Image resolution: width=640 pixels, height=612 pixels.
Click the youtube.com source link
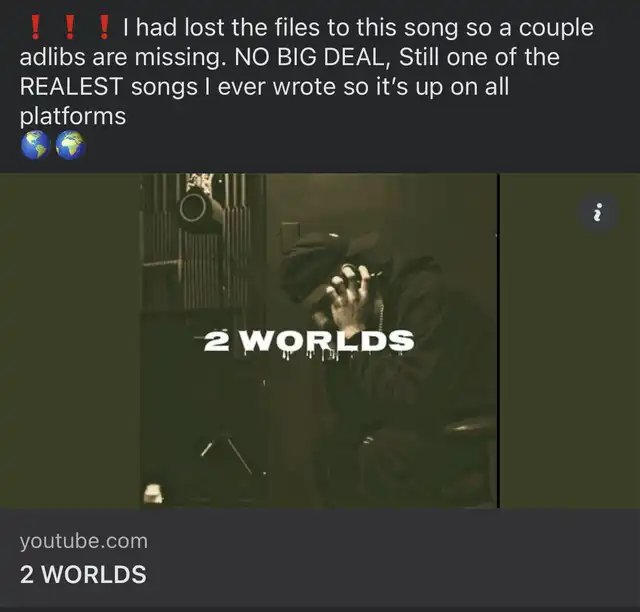(x=84, y=541)
